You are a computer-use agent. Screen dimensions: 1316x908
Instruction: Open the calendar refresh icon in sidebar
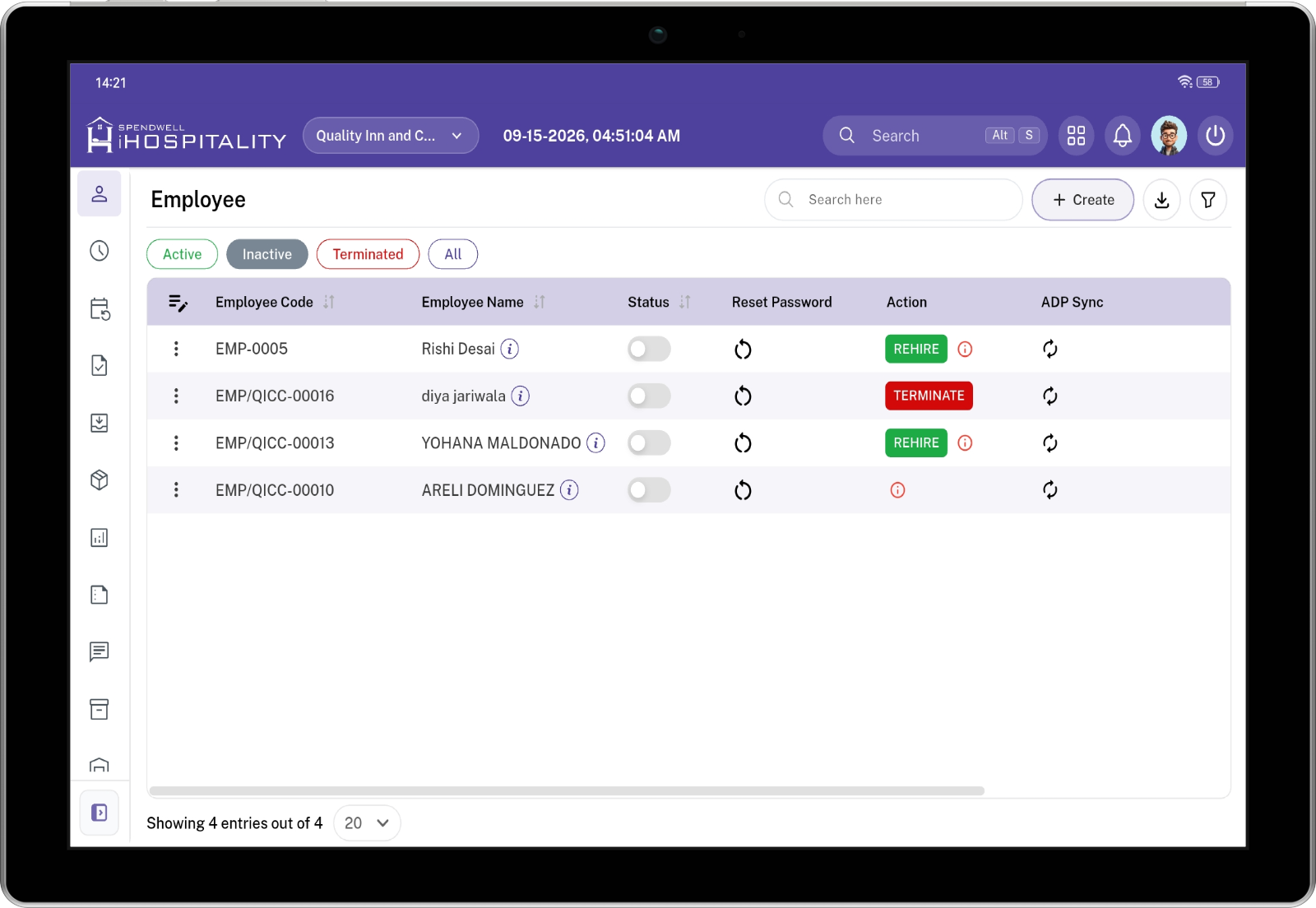[x=100, y=309]
